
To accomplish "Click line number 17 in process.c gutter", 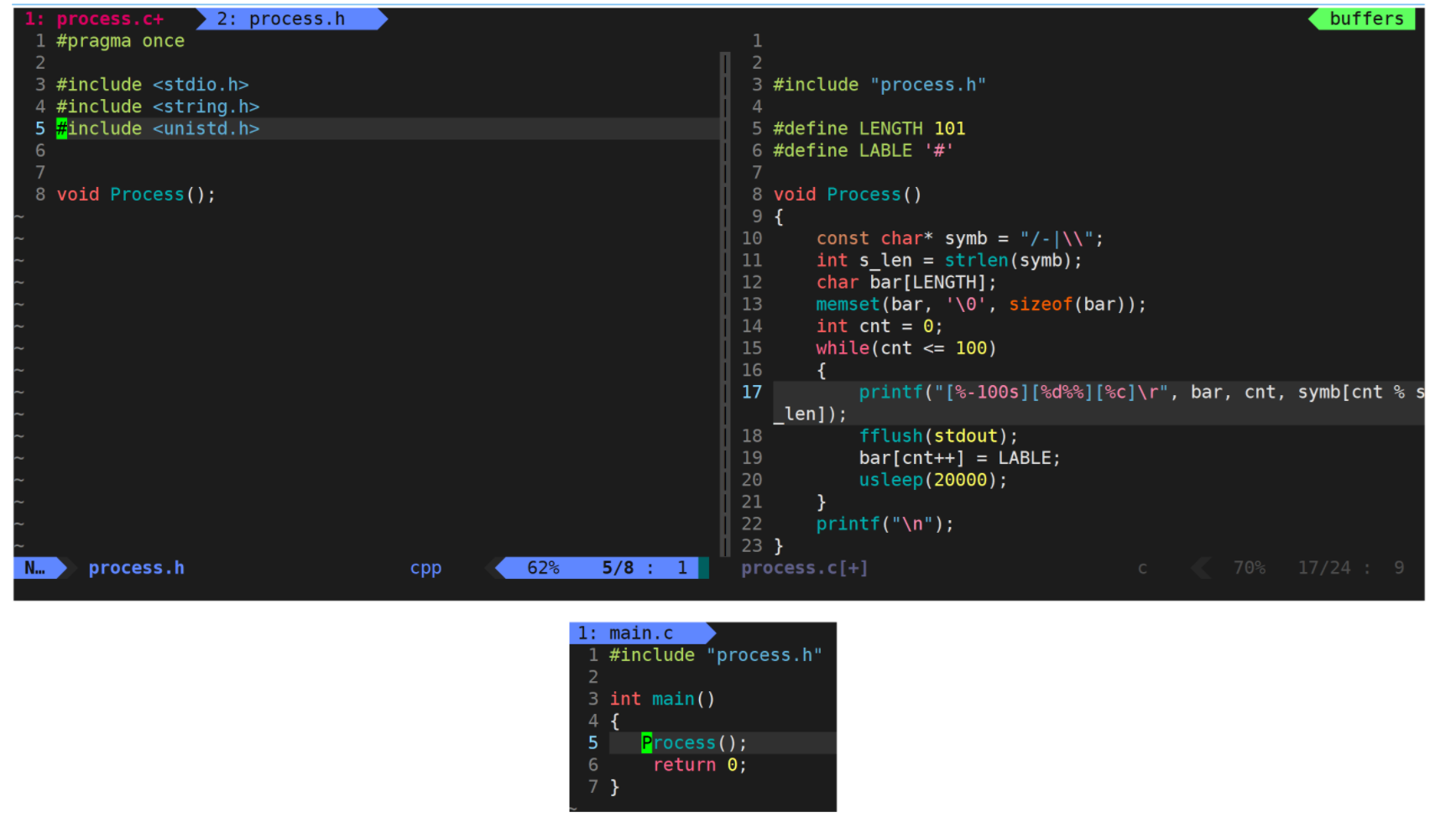I will [752, 393].
